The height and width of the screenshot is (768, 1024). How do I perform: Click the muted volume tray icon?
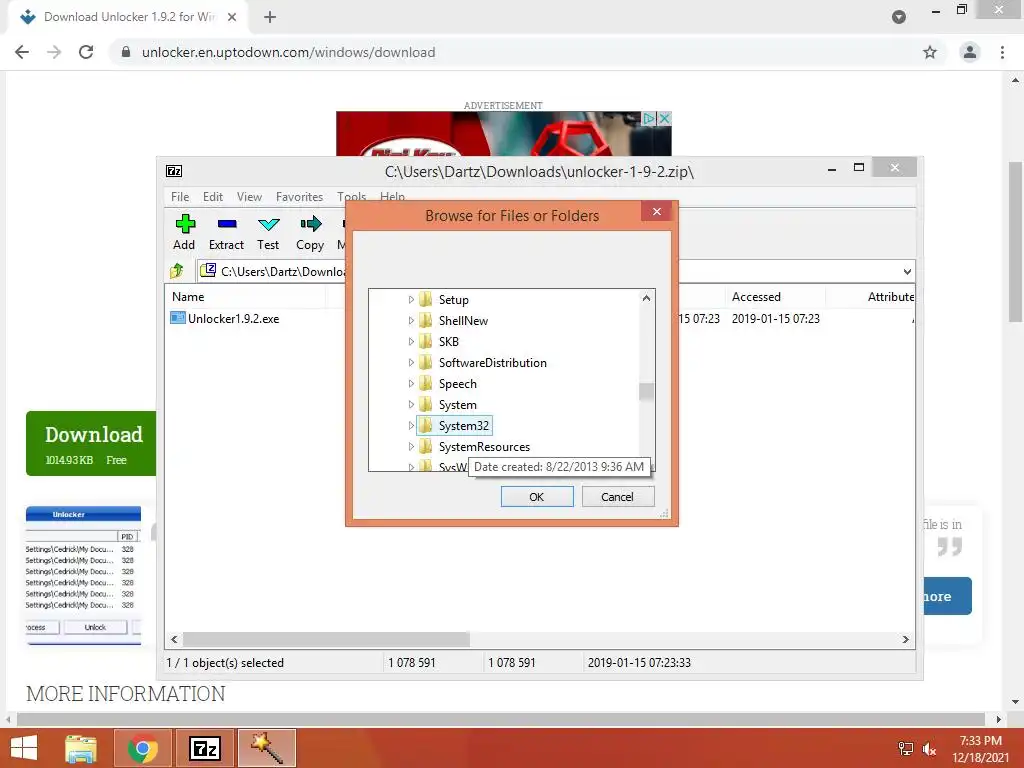929,749
